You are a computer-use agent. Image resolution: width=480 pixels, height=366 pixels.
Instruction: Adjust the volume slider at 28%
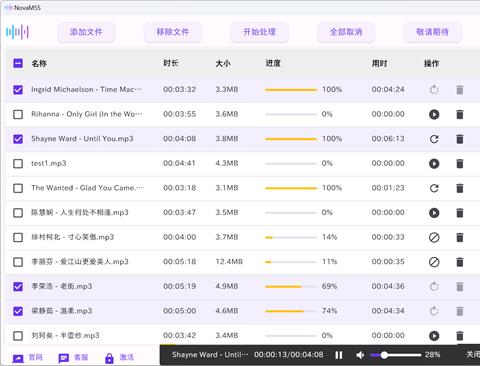(x=396, y=355)
